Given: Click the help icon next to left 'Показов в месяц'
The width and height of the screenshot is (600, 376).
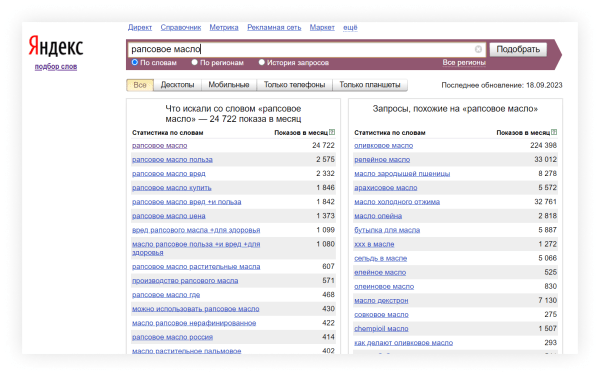Looking at the screenshot, I should point(332,132).
